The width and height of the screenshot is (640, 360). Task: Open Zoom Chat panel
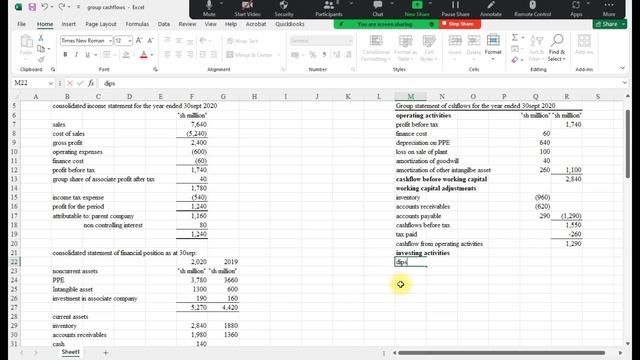click(x=378, y=9)
